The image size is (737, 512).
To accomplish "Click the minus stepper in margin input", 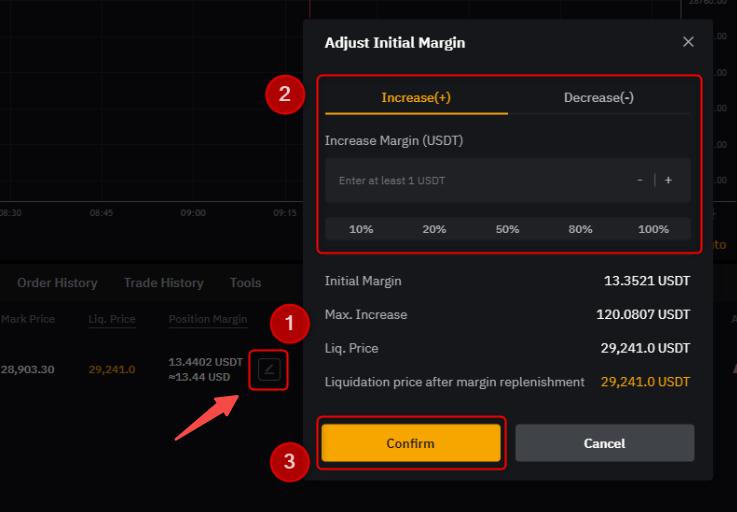I will [x=640, y=180].
